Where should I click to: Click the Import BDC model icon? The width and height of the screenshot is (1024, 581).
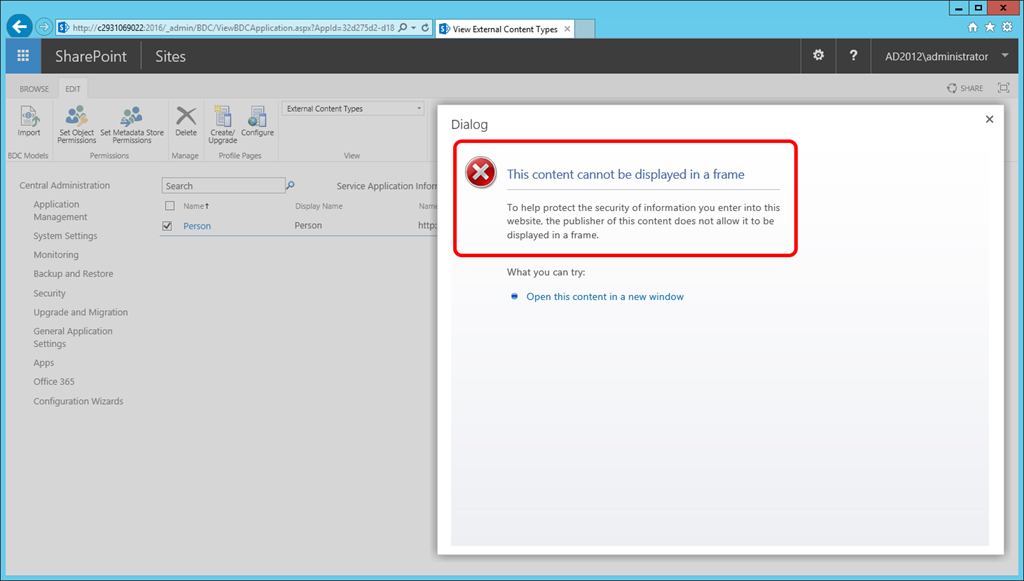tap(29, 118)
